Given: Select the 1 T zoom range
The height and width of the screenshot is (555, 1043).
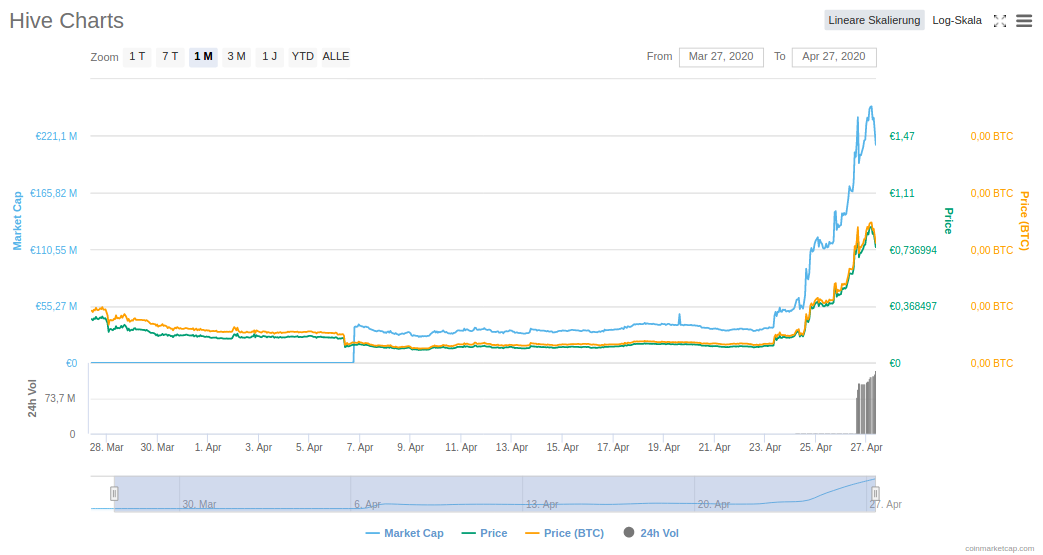Looking at the screenshot, I should coord(137,57).
